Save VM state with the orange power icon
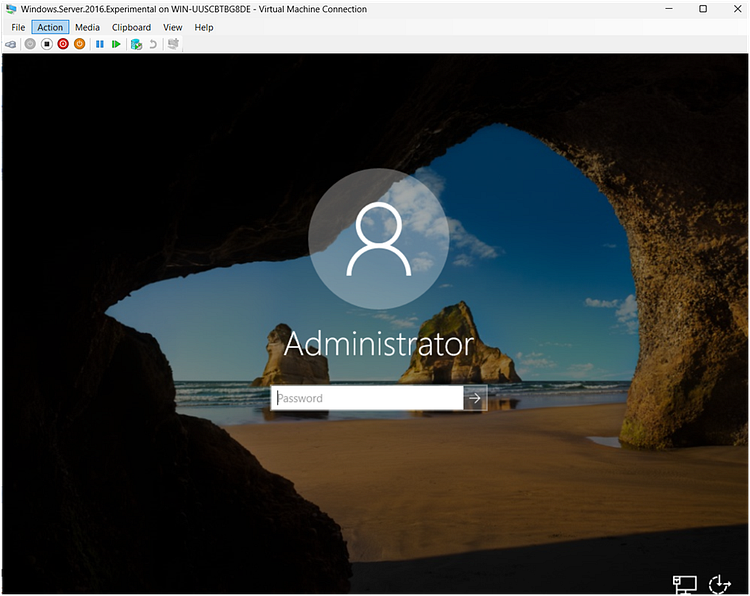 click(x=79, y=44)
